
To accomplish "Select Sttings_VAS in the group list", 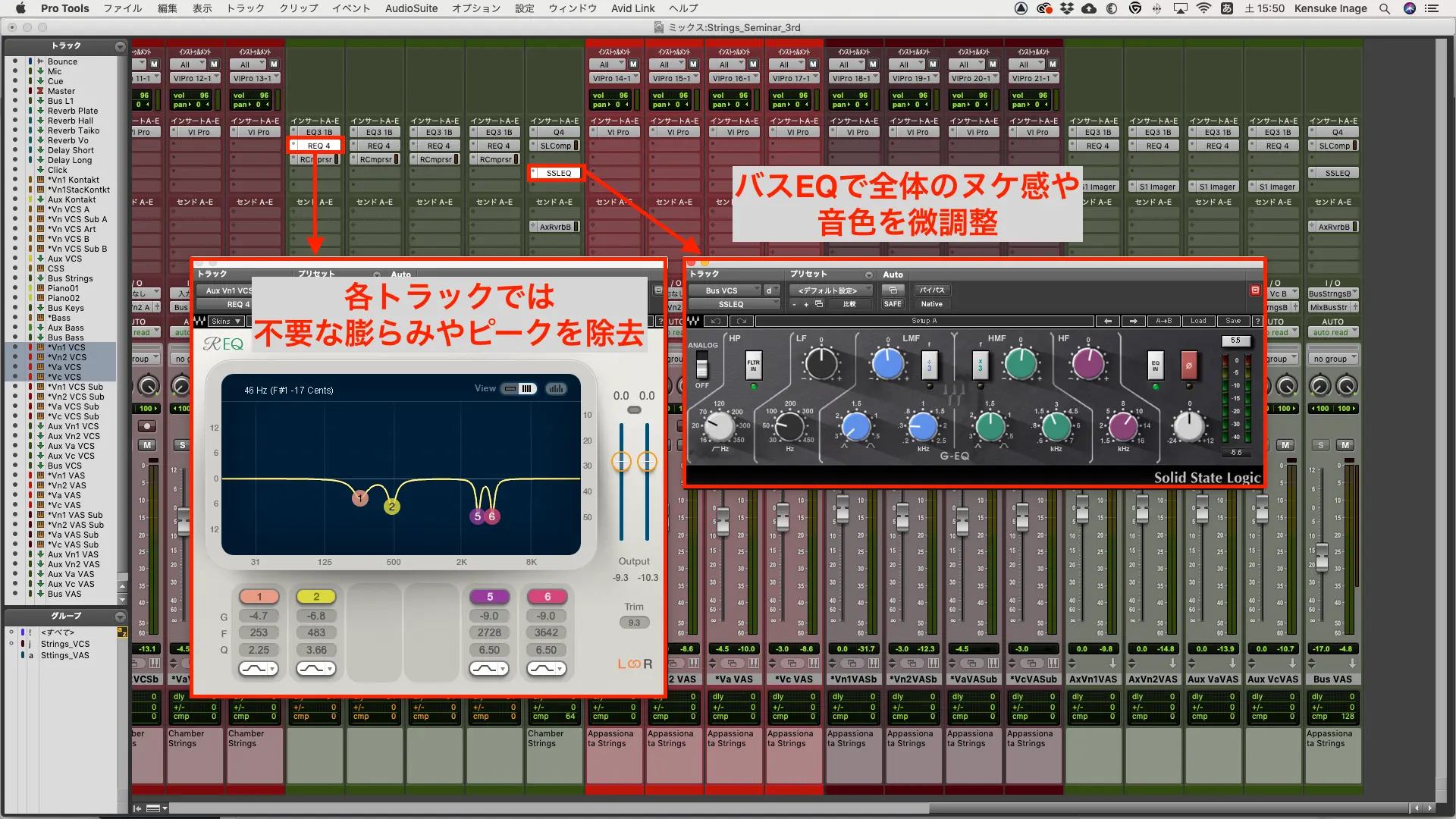I will (64, 655).
